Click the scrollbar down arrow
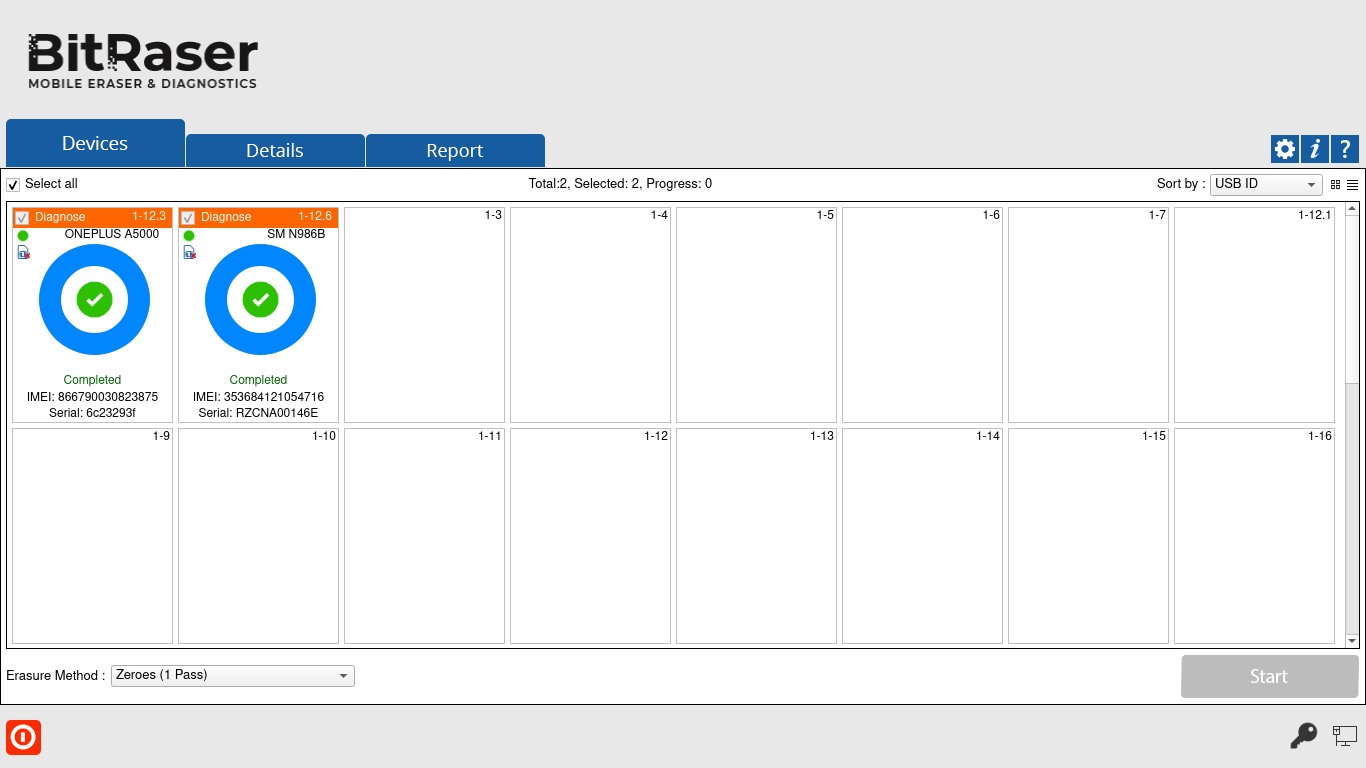This screenshot has height=768, width=1366. click(x=1352, y=641)
